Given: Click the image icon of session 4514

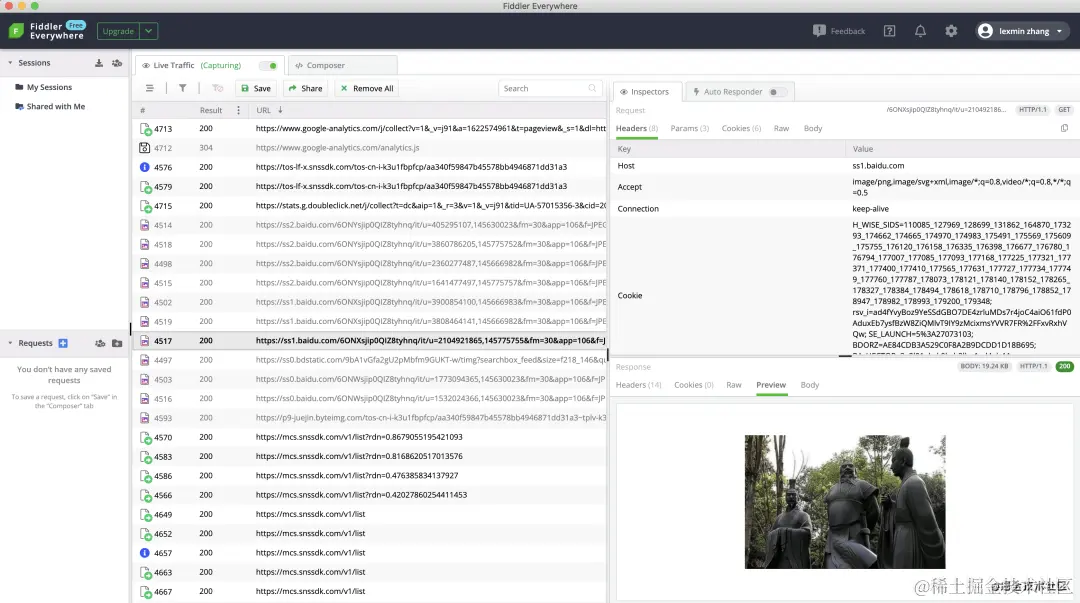Looking at the screenshot, I should pos(145,225).
